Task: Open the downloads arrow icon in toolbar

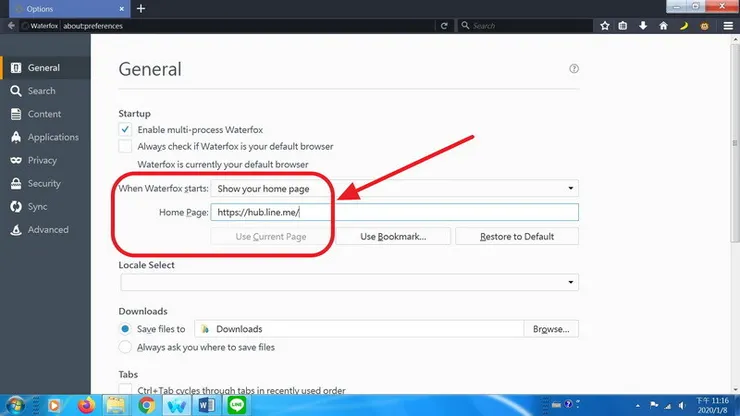Action: (643, 25)
